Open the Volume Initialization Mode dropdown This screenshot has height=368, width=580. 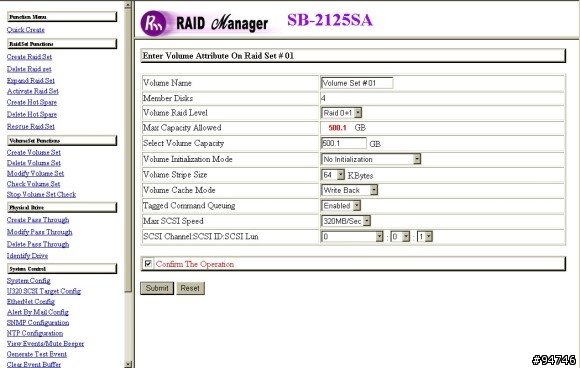tap(371, 159)
